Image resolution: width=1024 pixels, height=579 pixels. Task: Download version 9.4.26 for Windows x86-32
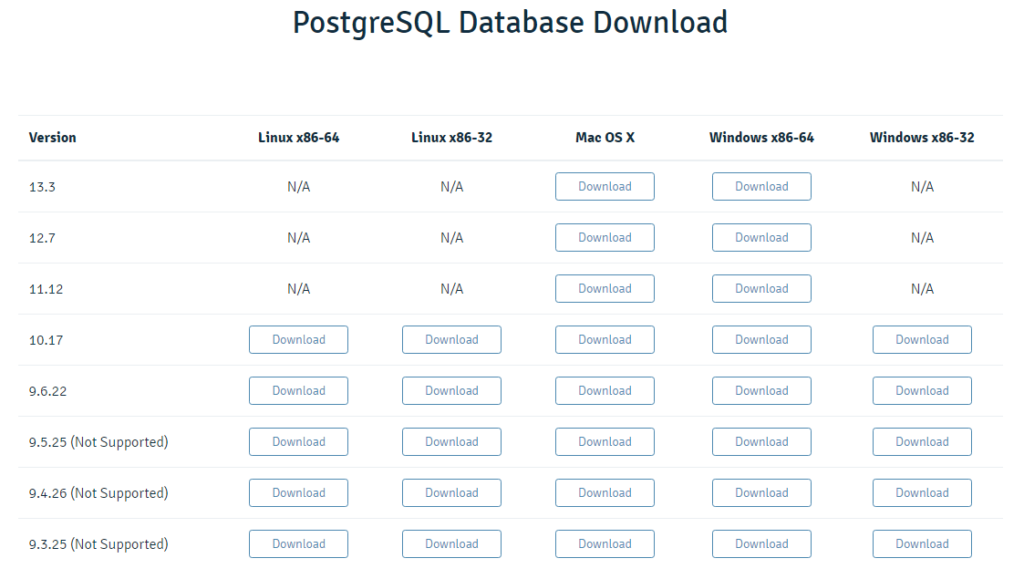[922, 493]
